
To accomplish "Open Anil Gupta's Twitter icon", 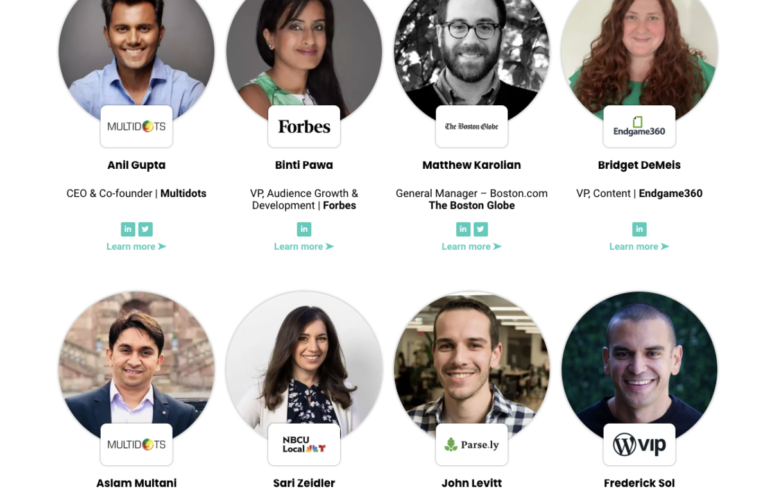I will pyautogui.click(x=145, y=229).
